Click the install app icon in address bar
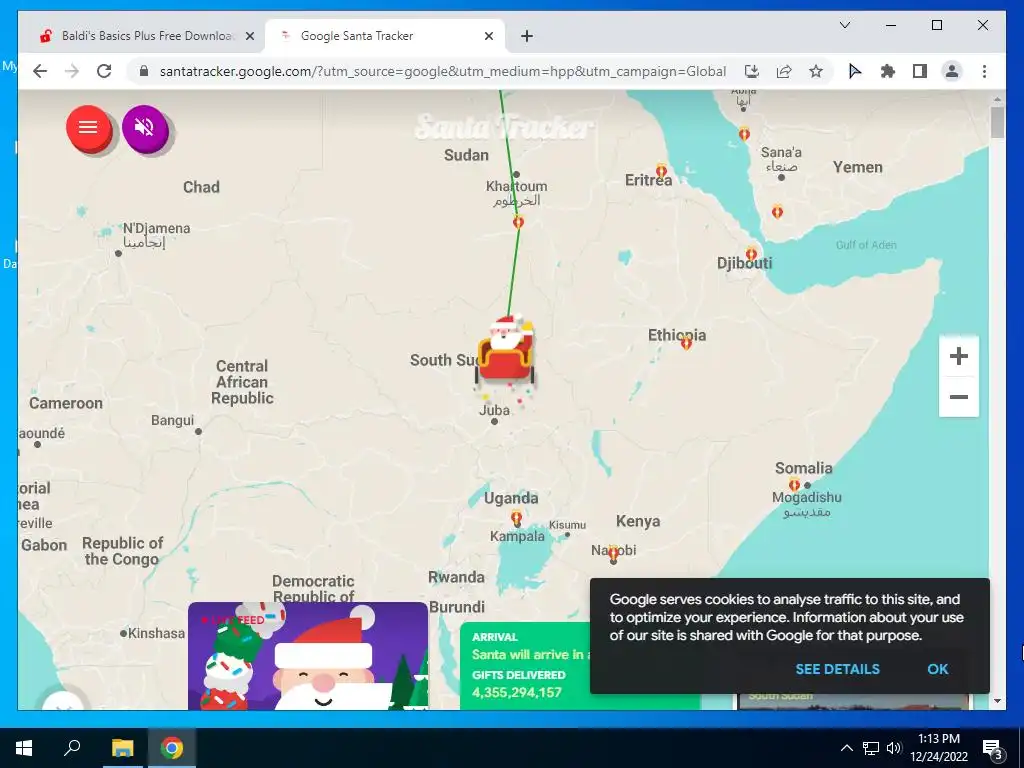 click(x=752, y=71)
